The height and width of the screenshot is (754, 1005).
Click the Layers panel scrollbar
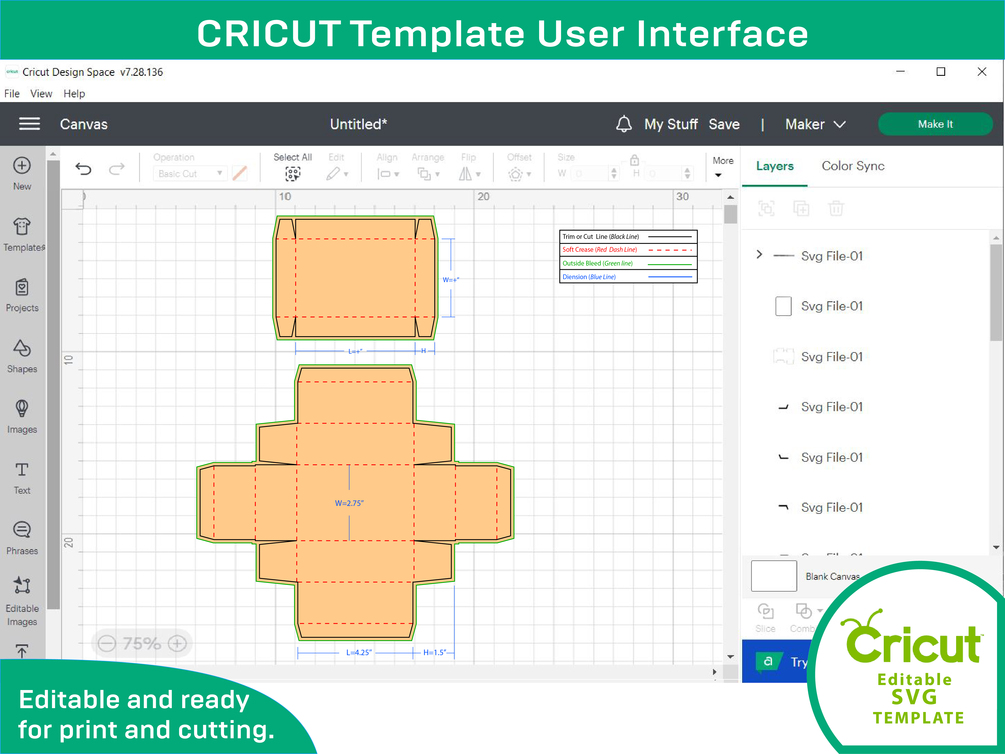tap(995, 293)
